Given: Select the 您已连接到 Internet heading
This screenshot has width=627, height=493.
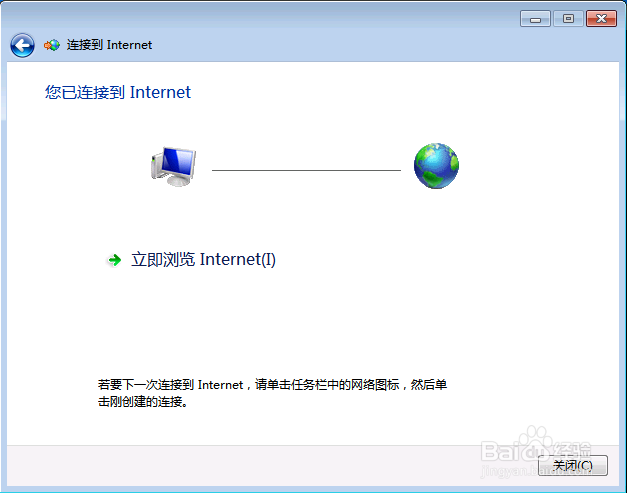Looking at the screenshot, I should (x=118, y=92).
